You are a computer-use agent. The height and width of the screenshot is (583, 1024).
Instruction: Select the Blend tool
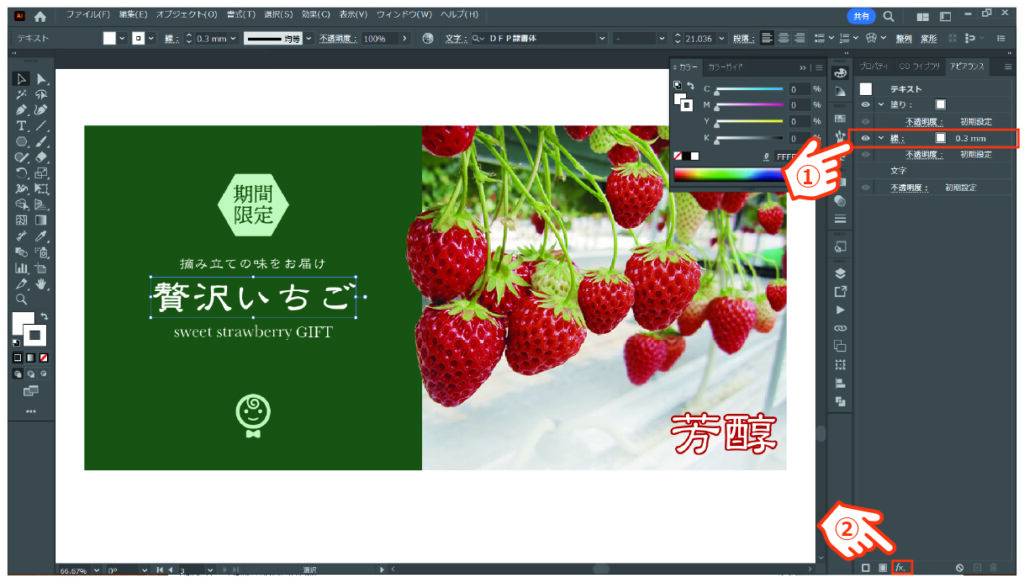click(x=21, y=252)
